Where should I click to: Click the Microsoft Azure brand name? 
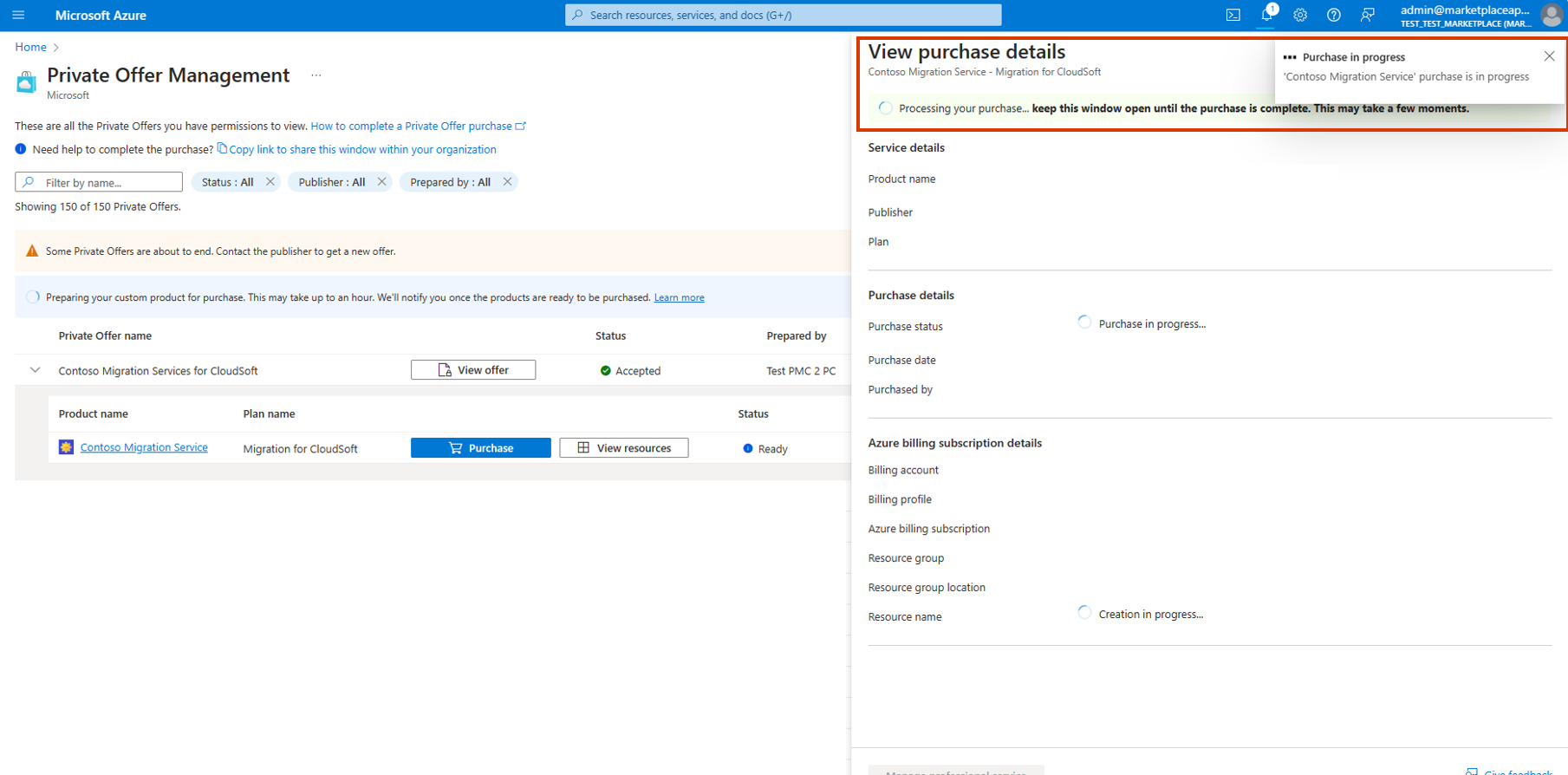(101, 15)
